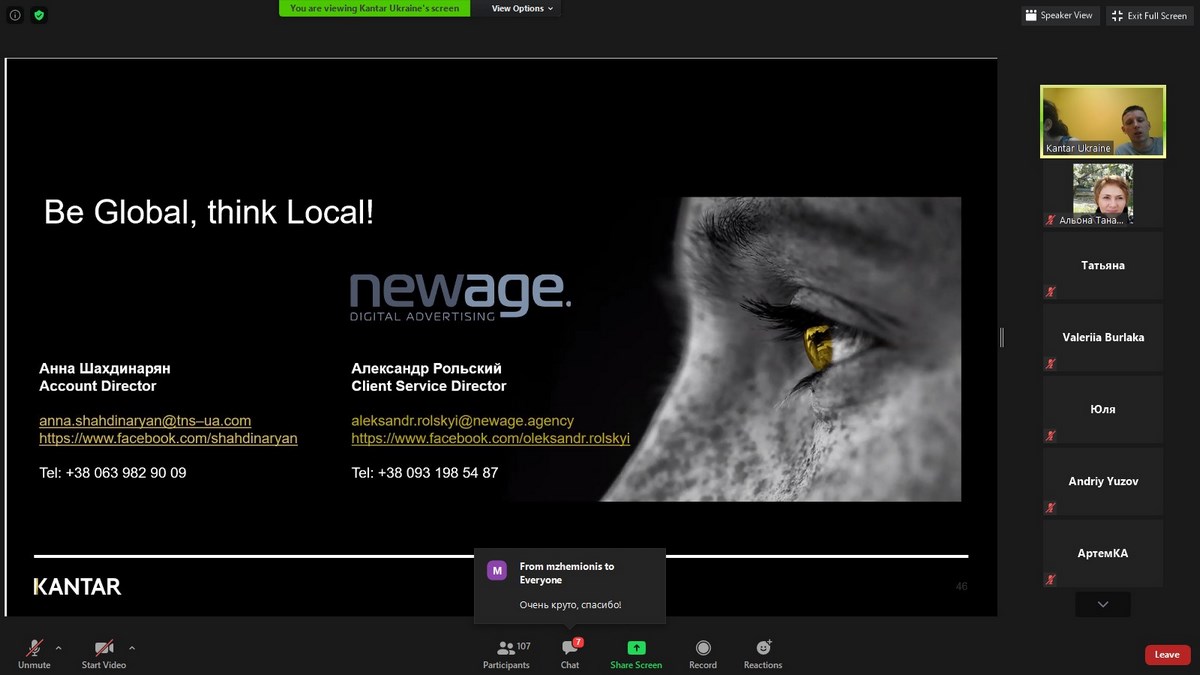The image size is (1200, 675).
Task: Open the Reactions menu
Action: point(763,654)
